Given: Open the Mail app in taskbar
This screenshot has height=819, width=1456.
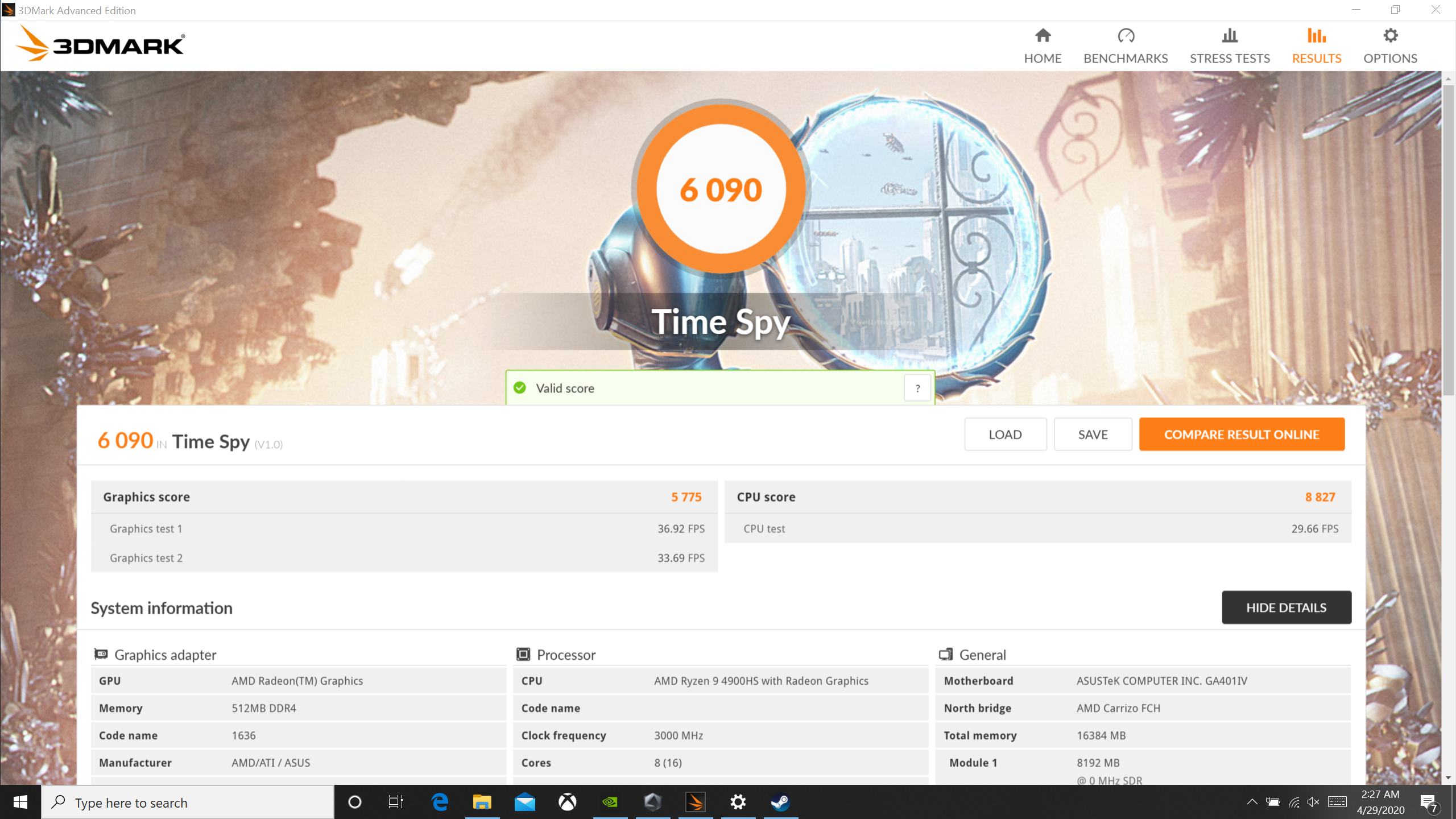Looking at the screenshot, I should [x=524, y=802].
